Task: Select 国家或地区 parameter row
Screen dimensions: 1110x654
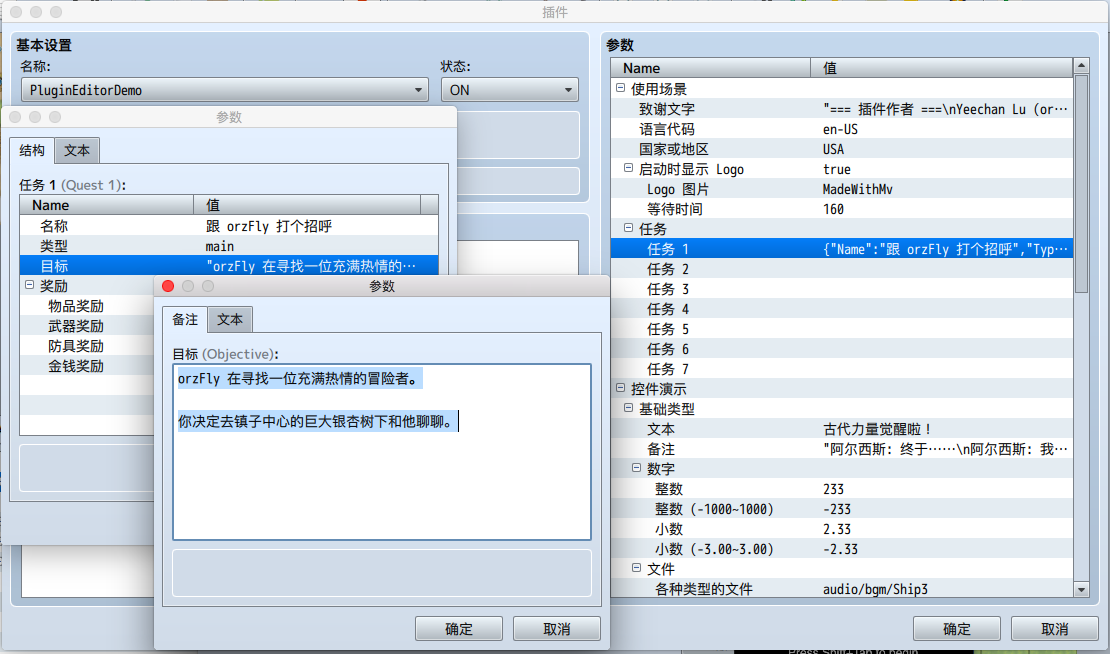Action: tap(842, 149)
